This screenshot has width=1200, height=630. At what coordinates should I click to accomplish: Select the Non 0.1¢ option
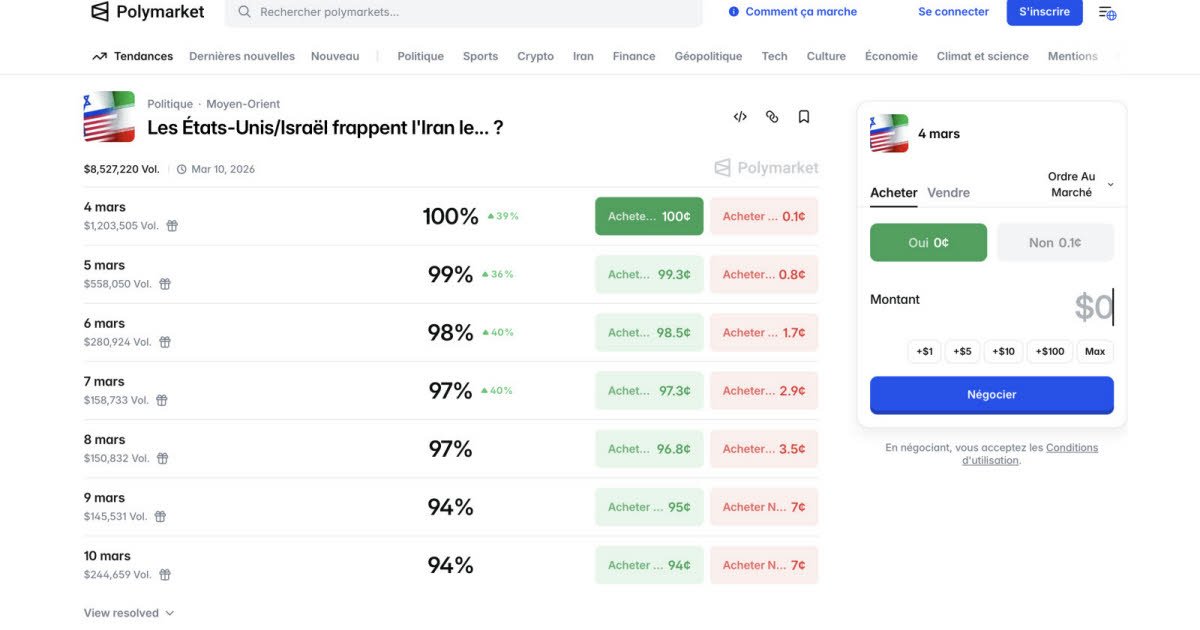click(1055, 243)
